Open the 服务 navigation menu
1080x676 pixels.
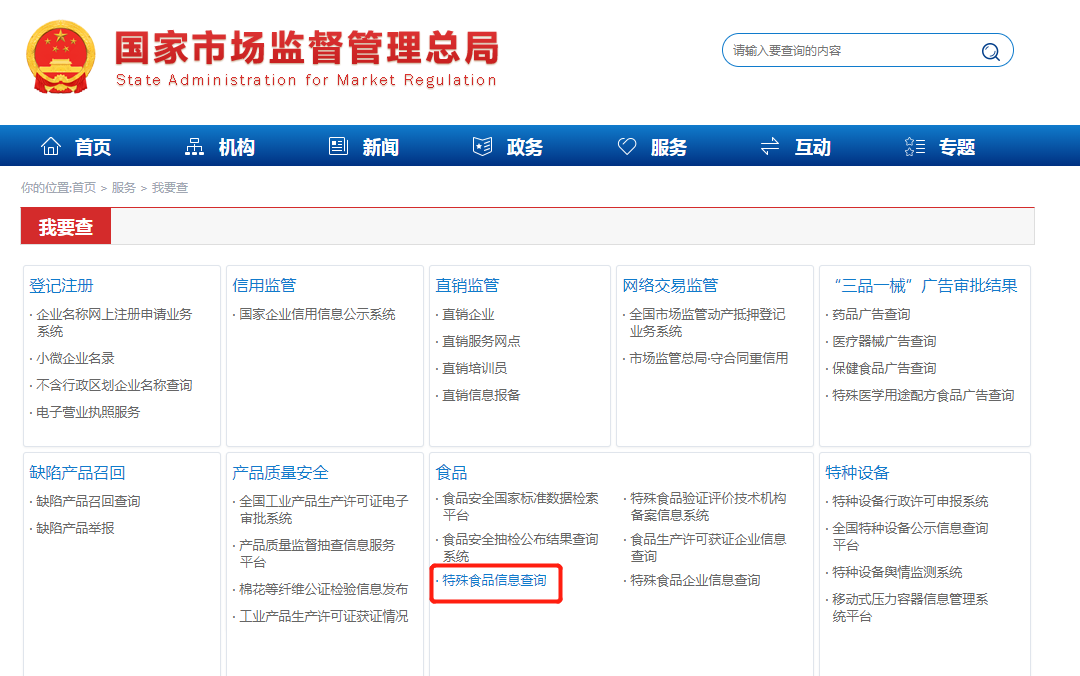pos(668,147)
